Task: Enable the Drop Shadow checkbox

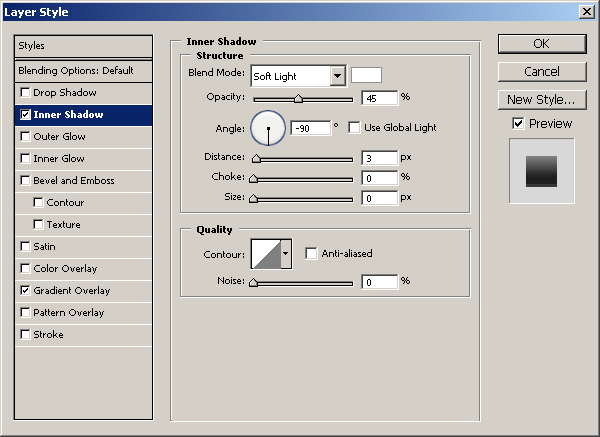Action: point(25,93)
